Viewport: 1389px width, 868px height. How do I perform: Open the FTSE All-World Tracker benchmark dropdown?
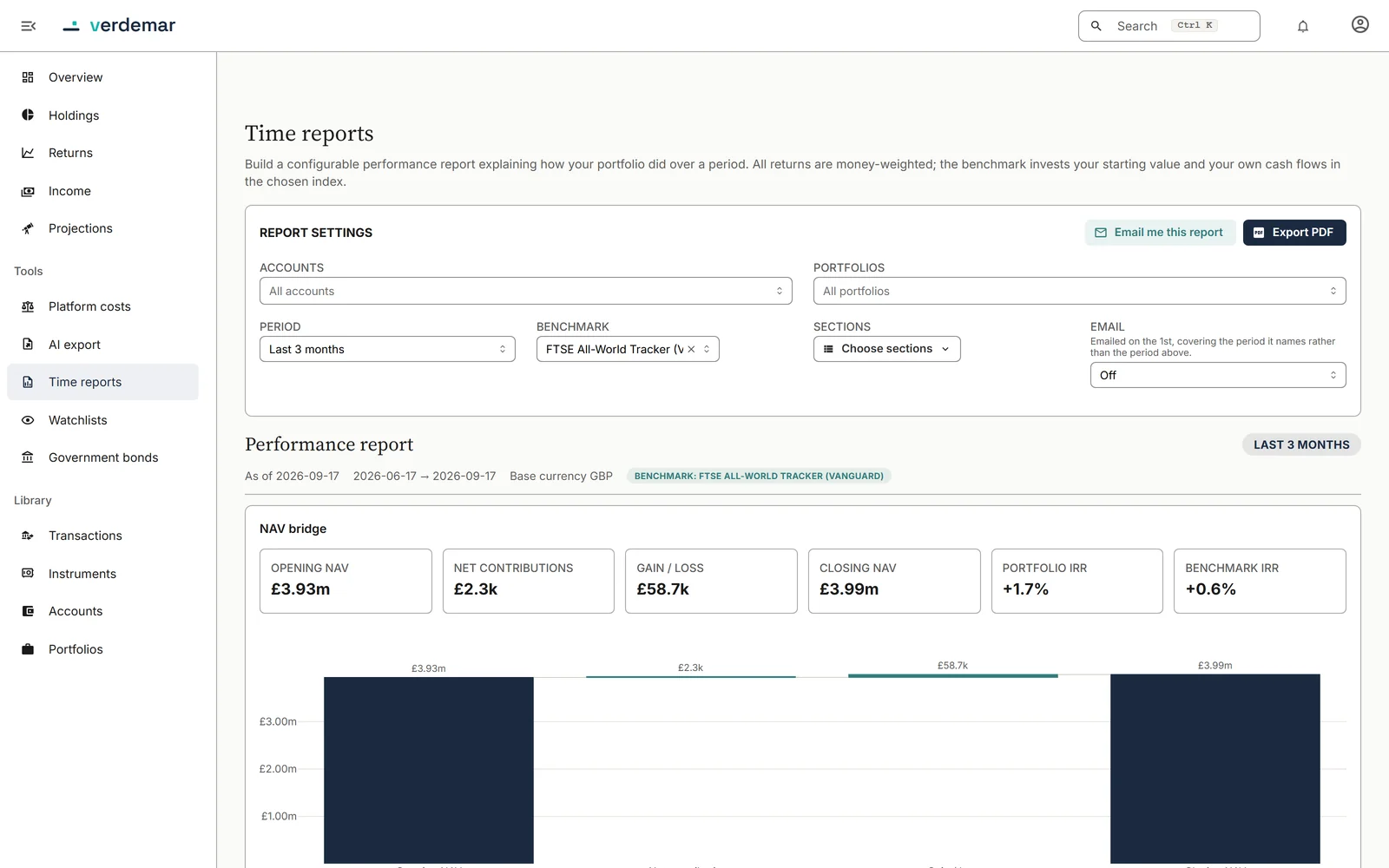628,349
